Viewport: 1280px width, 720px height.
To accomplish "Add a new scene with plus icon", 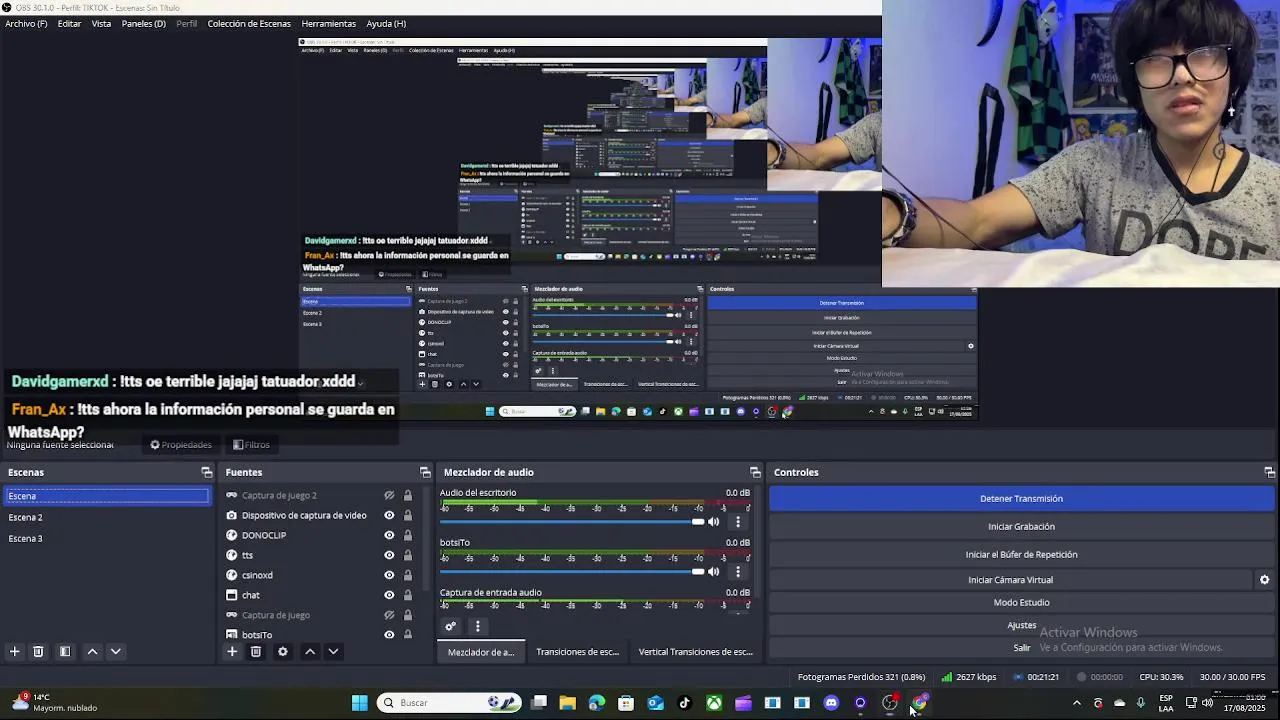I will pyautogui.click(x=15, y=651).
